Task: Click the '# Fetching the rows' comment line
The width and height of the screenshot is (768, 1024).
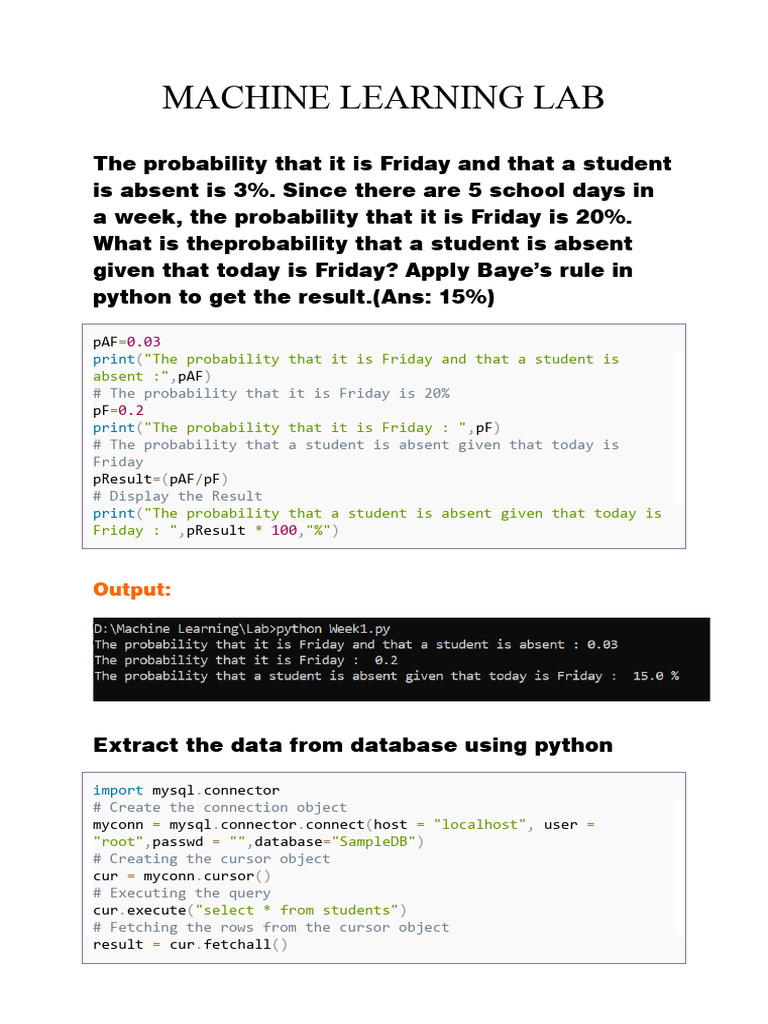Action: [271, 927]
